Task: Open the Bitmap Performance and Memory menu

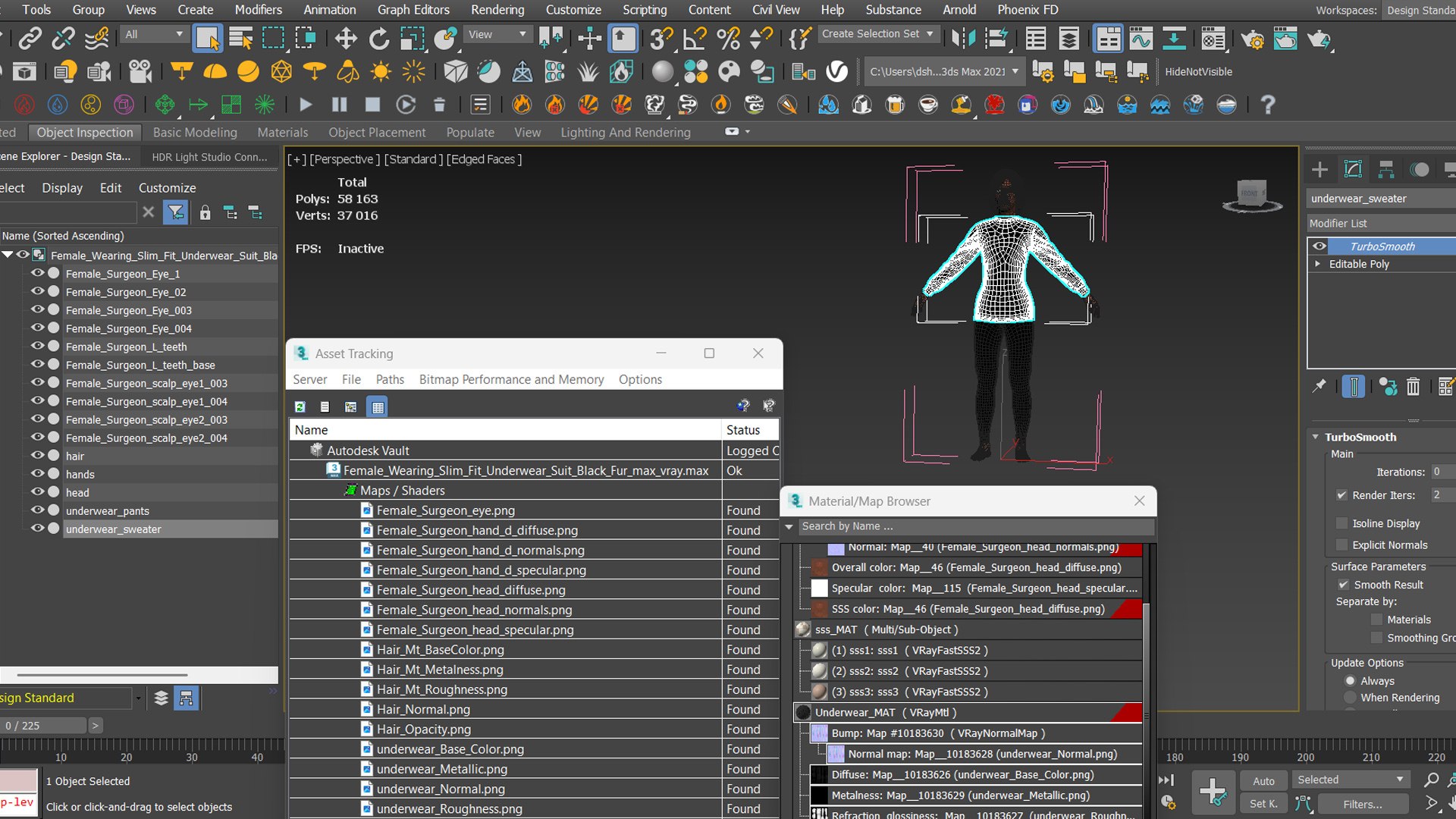Action: [x=511, y=379]
